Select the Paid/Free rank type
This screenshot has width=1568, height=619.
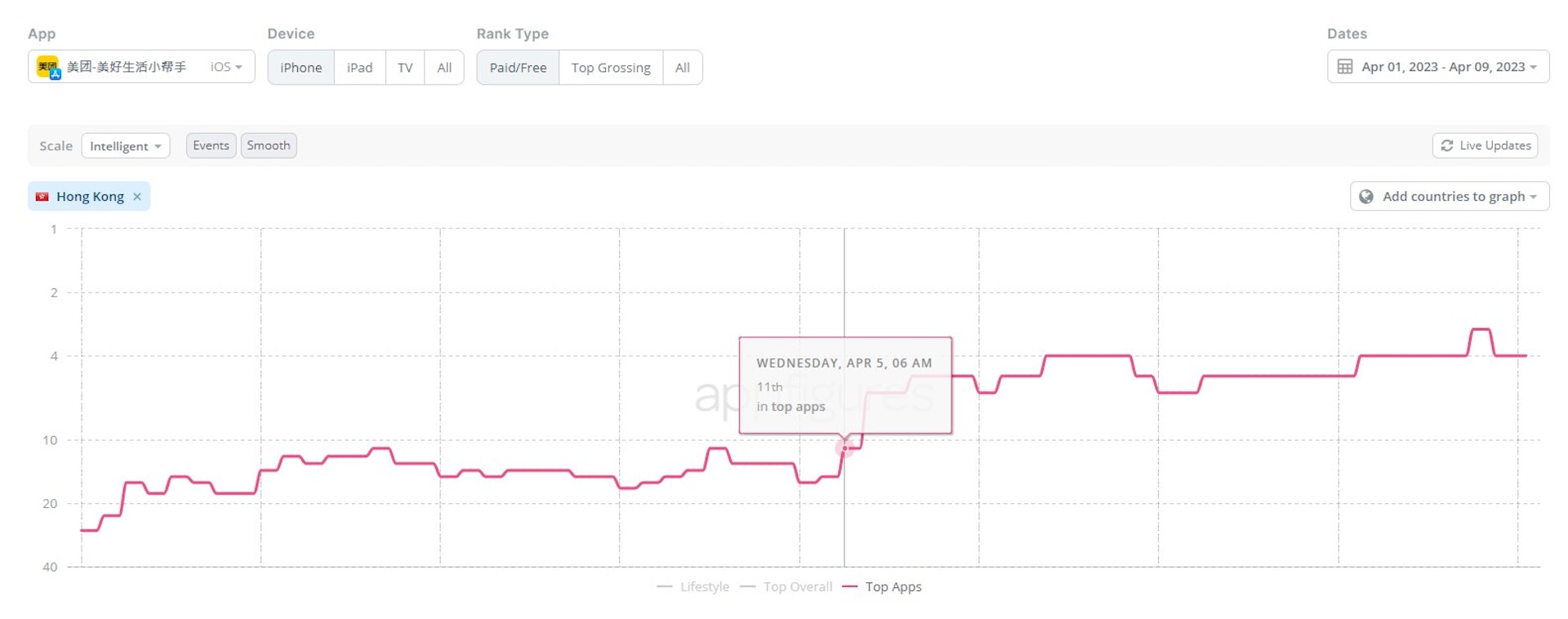(518, 68)
